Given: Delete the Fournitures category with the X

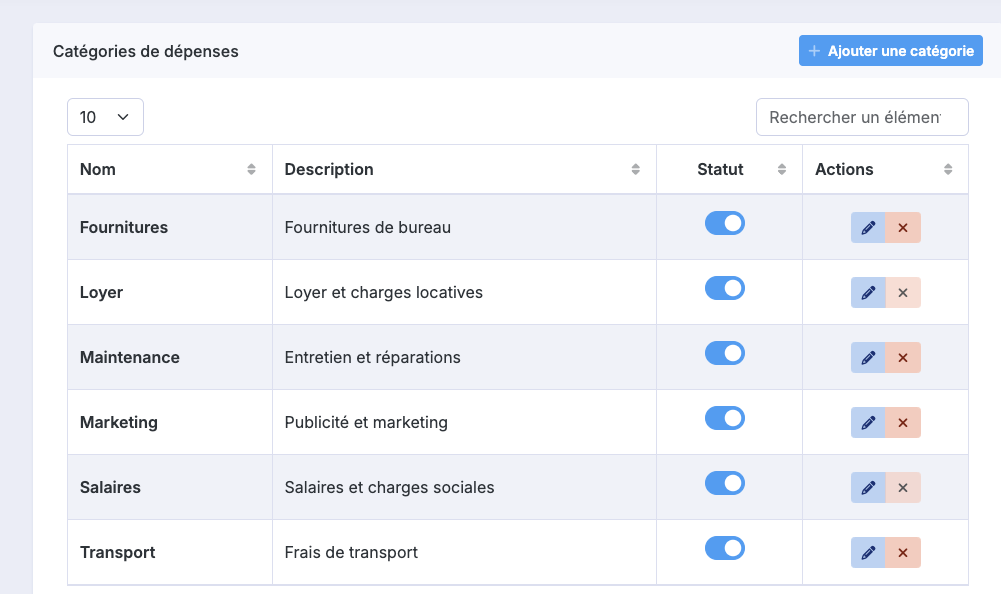Looking at the screenshot, I should click(x=903, y=227).
